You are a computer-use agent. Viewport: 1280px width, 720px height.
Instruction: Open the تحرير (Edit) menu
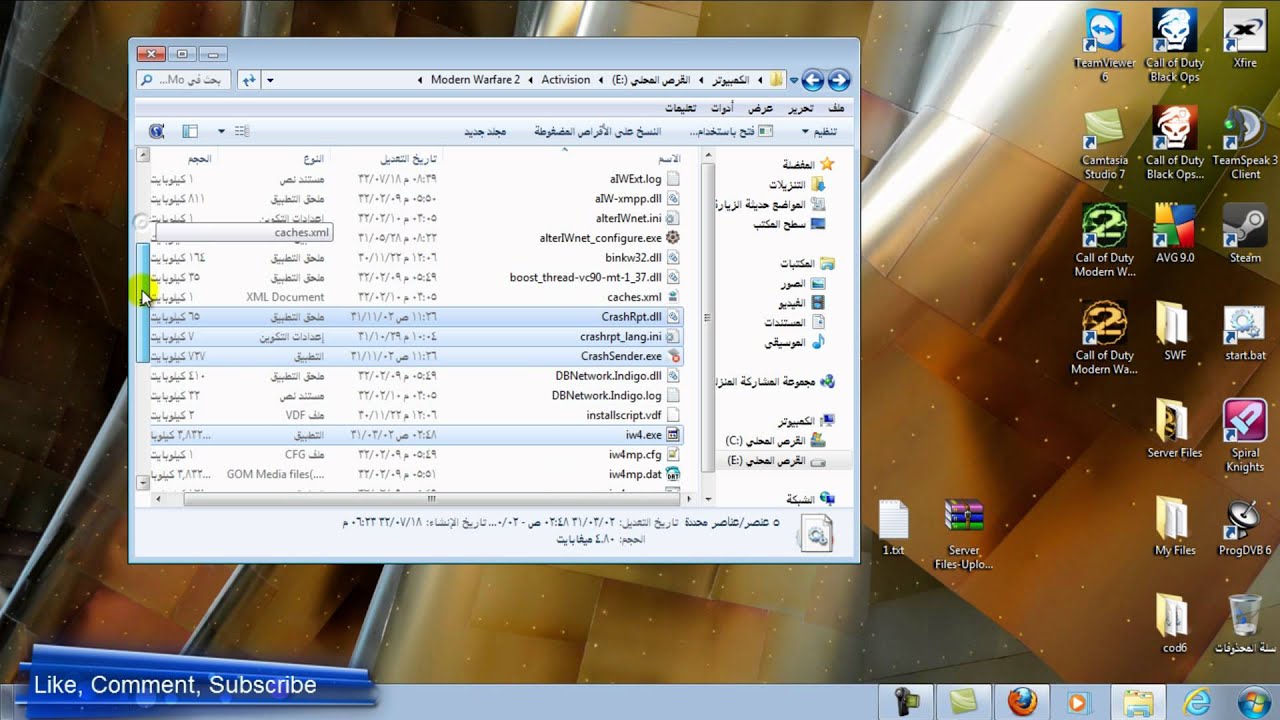coord(799,108)
